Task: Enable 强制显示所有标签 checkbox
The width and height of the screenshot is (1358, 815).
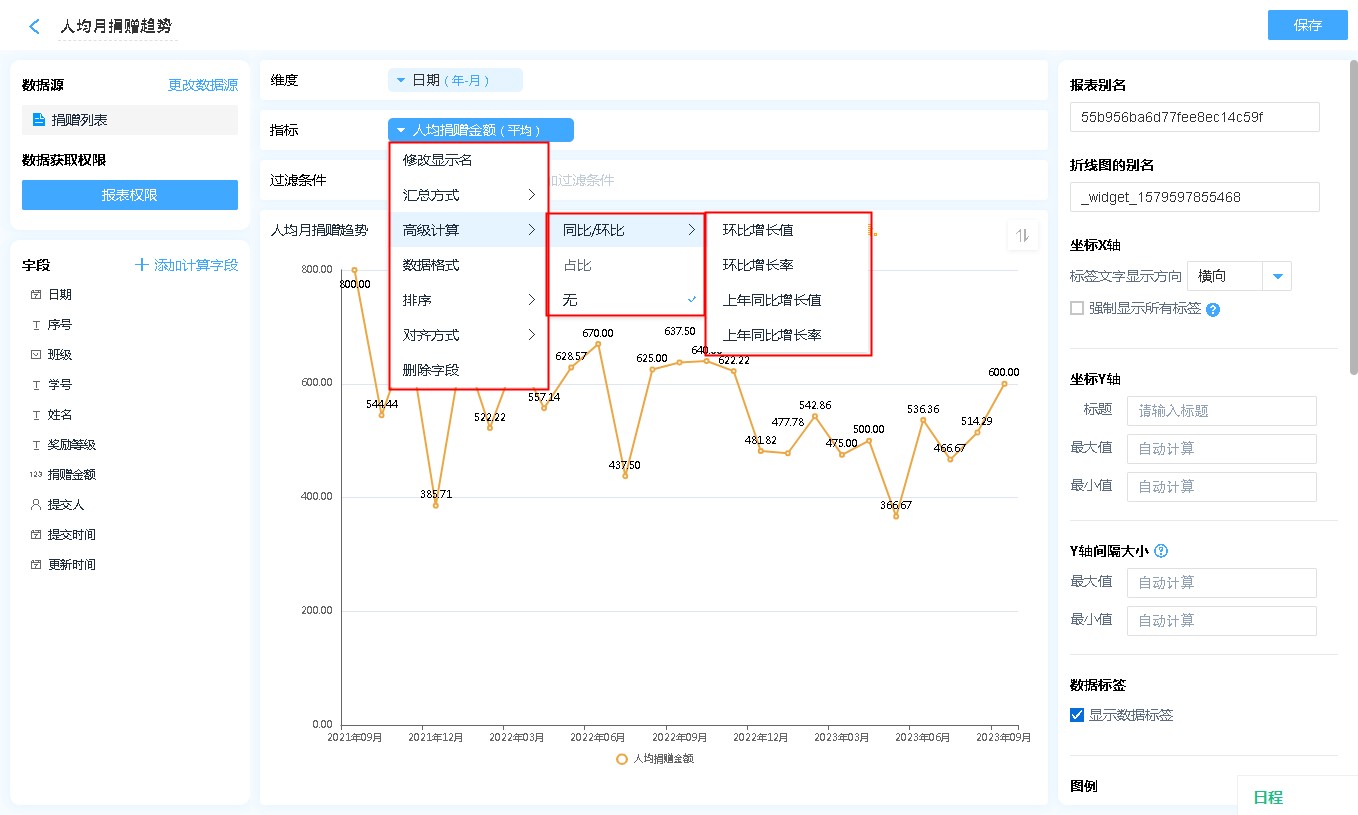Action: 1077,308
